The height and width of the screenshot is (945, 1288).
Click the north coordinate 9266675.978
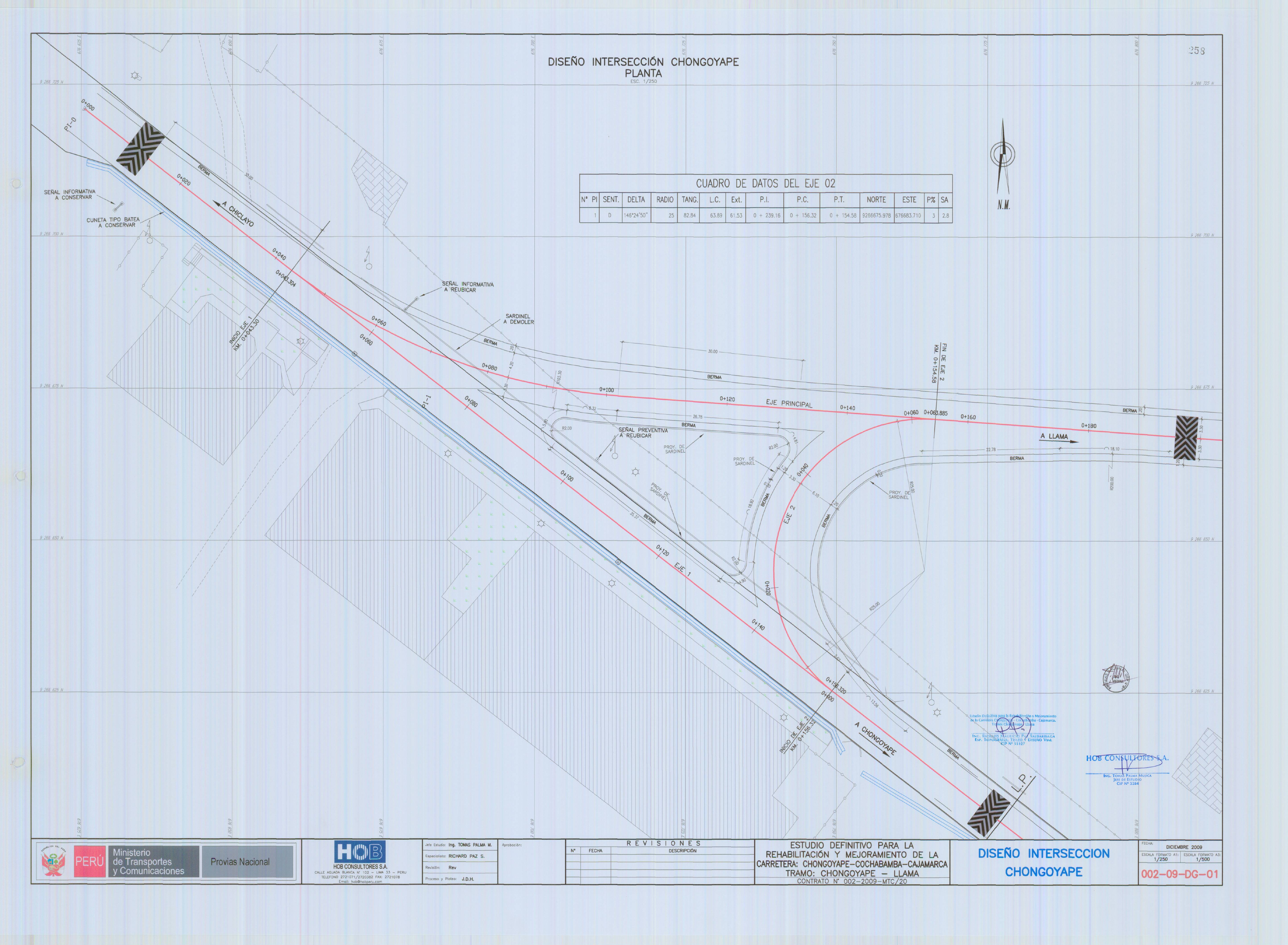click(x=876, y=216)
